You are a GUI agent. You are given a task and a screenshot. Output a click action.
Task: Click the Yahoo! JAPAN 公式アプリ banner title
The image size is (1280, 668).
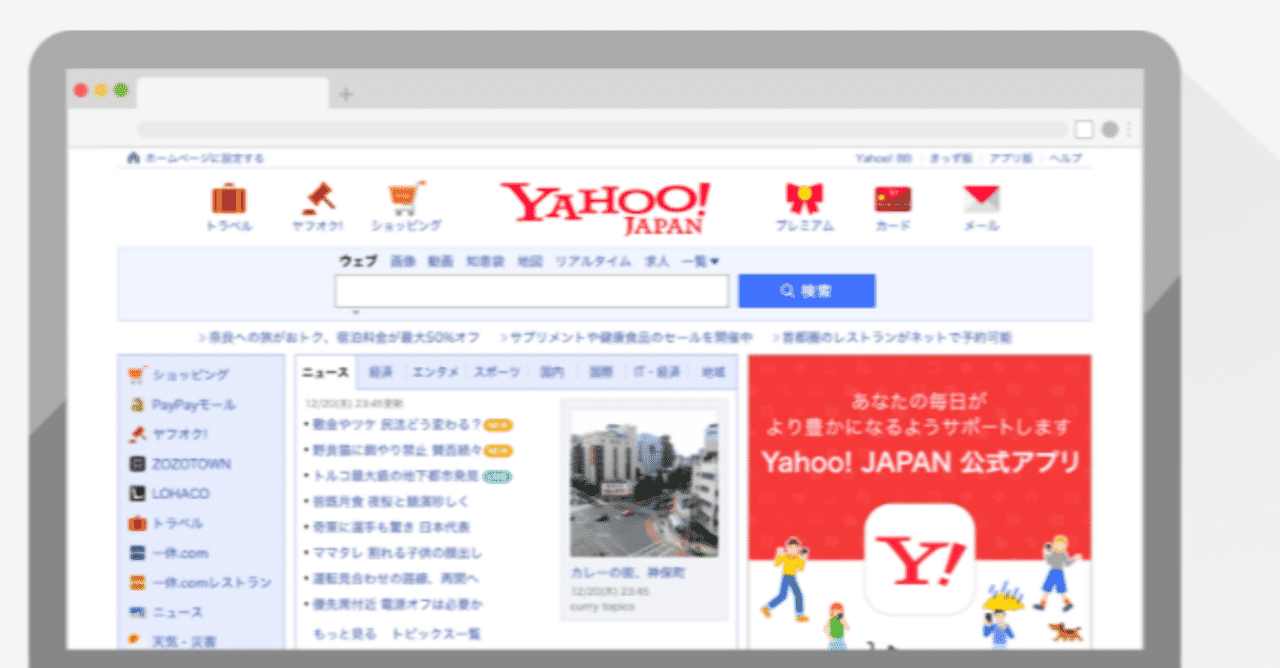point(921,463)
